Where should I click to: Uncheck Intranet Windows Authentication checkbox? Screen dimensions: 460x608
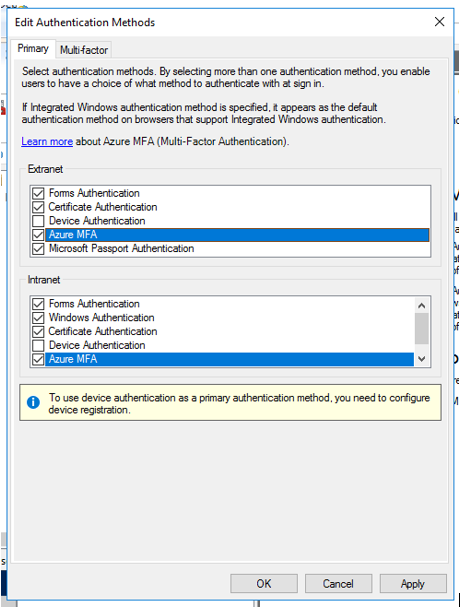38,318
